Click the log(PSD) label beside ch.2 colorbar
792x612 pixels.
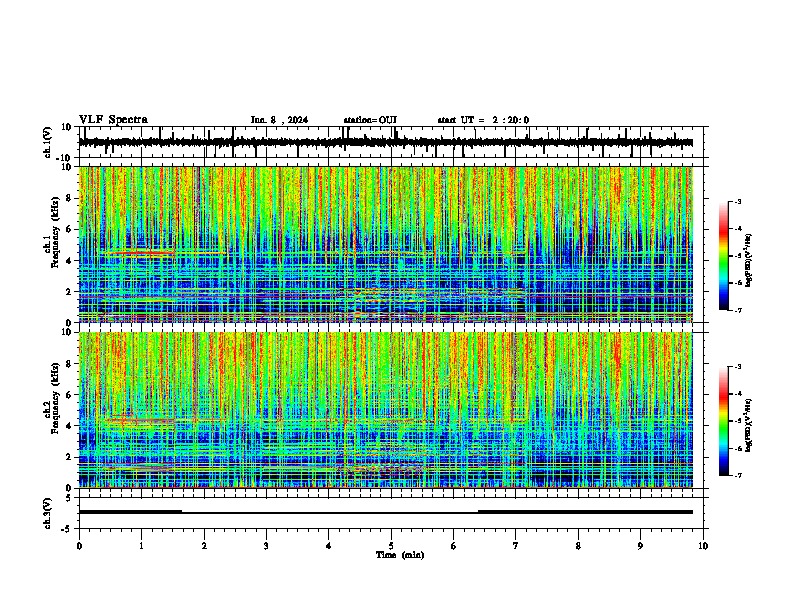click(x=748, y=425)
